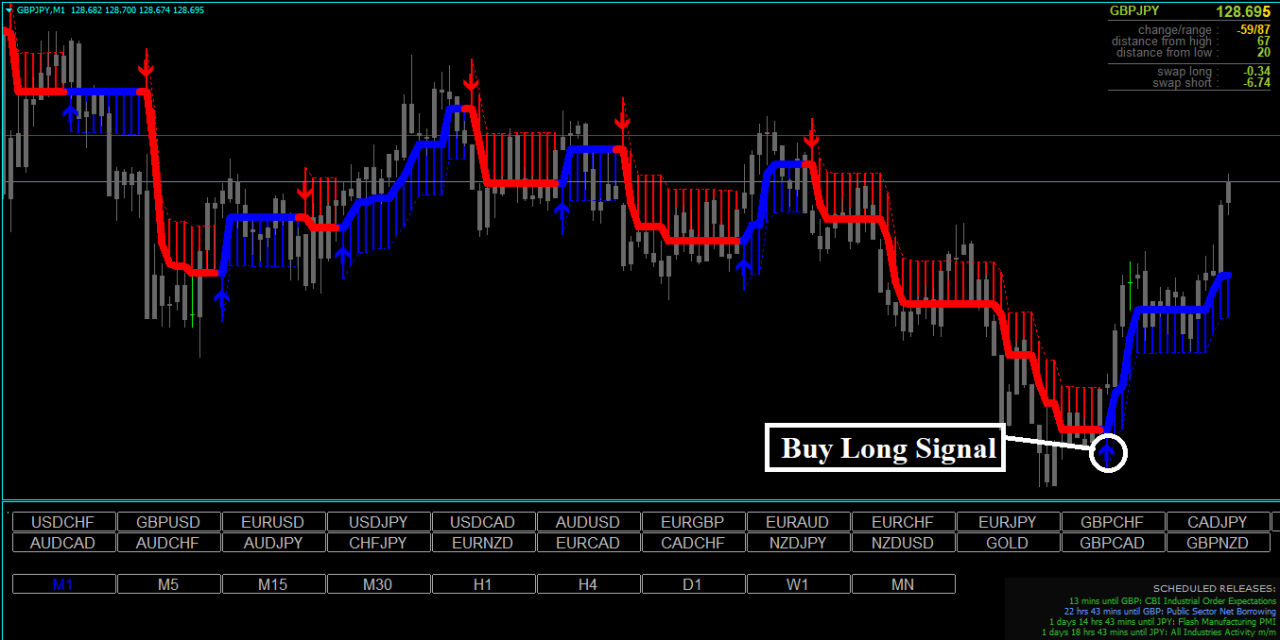The image size is (1280, 640).
Task: Click the chart shift triangle marker at top
Action: (x=9, y=10)
